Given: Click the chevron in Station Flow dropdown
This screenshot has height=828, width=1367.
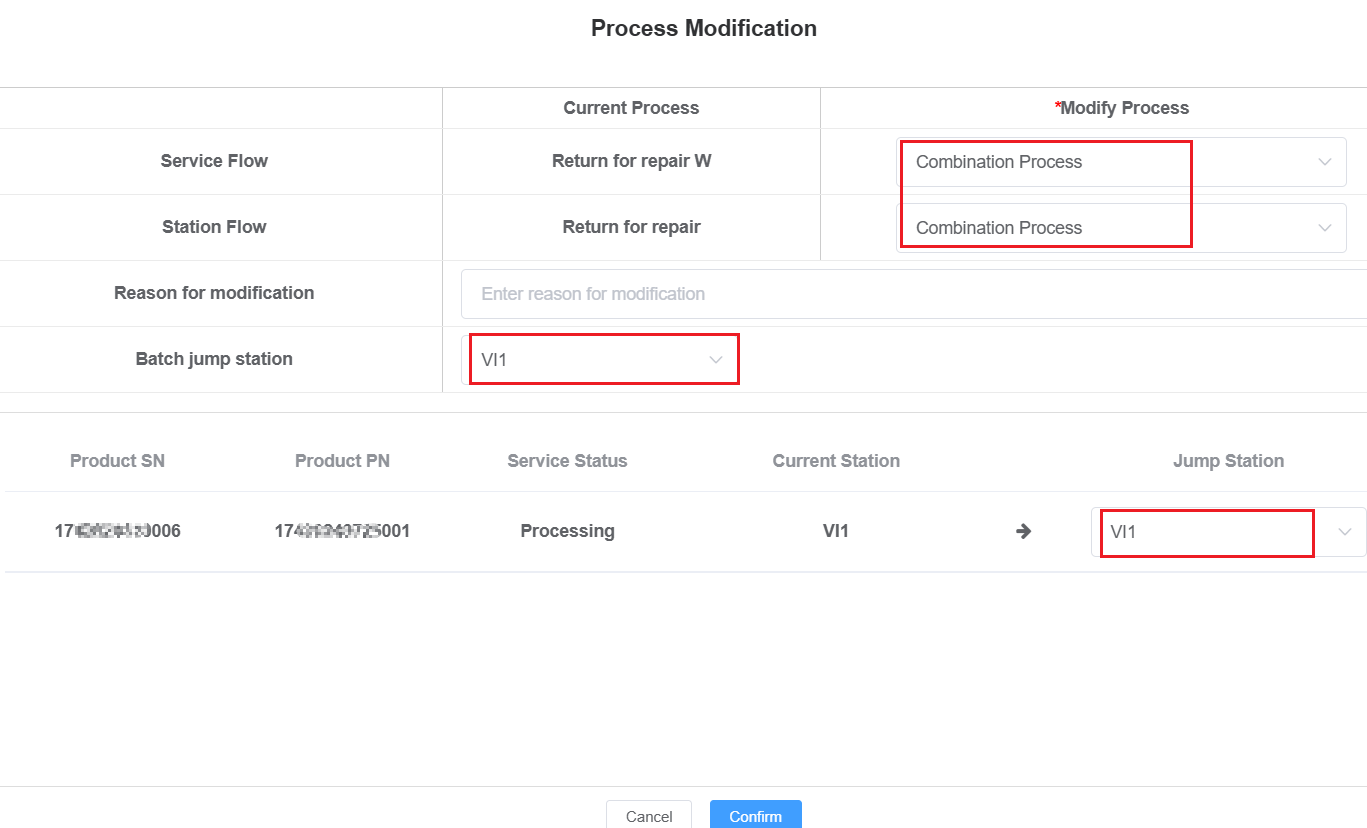Looking at the screenshot, I should [1324, 228].
